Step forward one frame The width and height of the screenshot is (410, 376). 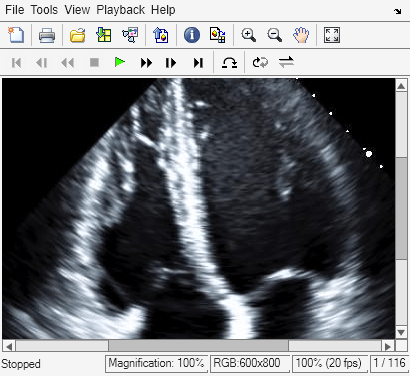171,62
